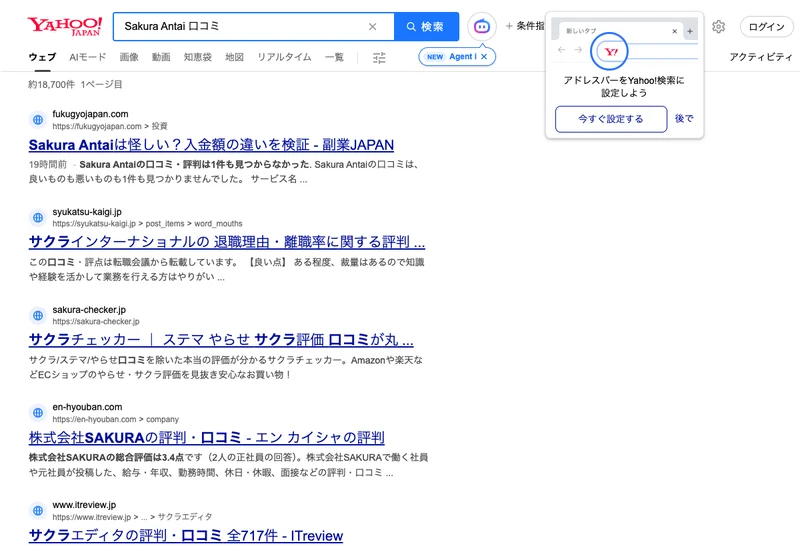Dismiss the popup with 後で
800x546 pixels.
(684, 118)
